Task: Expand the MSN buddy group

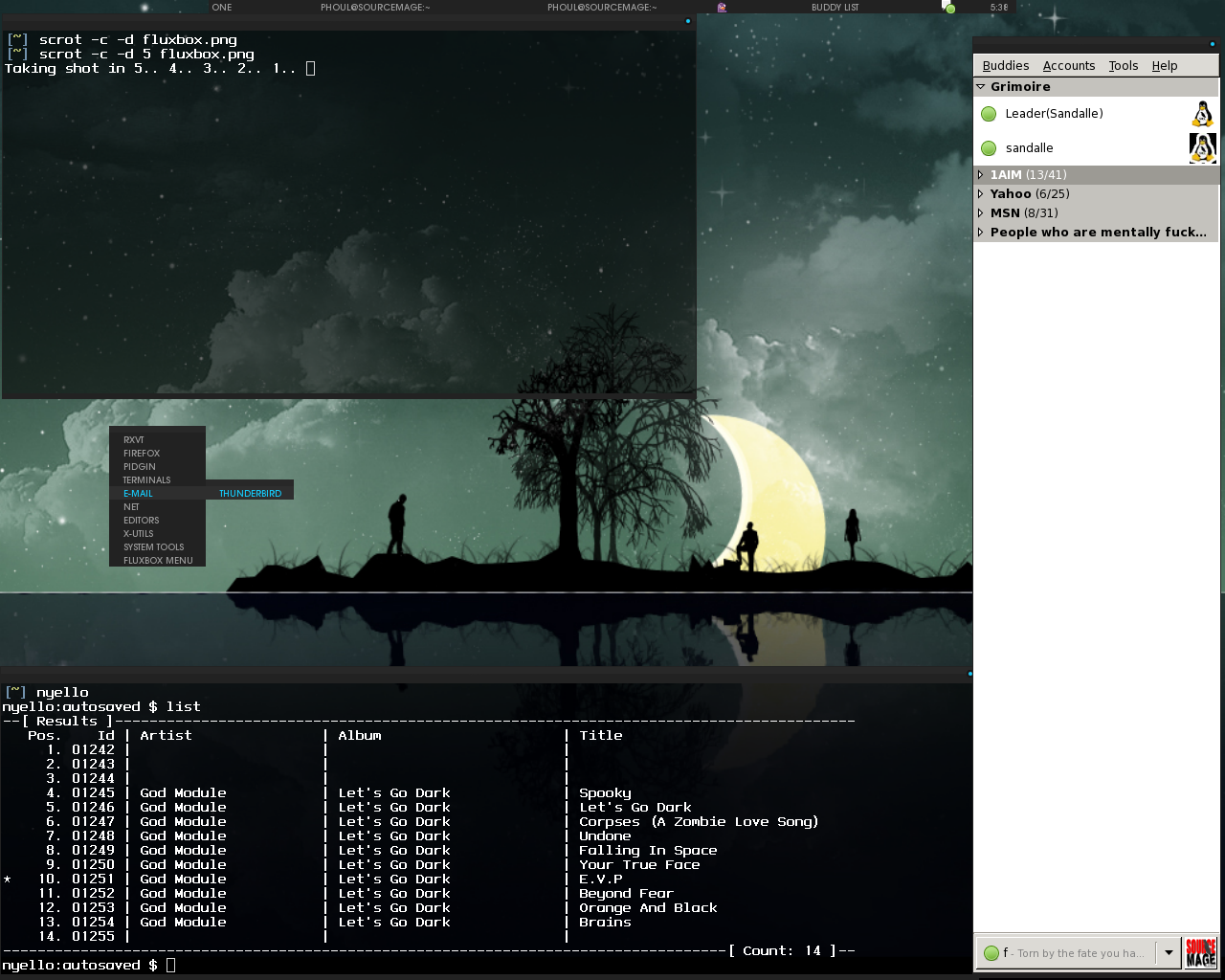Action: coord(981,213)
